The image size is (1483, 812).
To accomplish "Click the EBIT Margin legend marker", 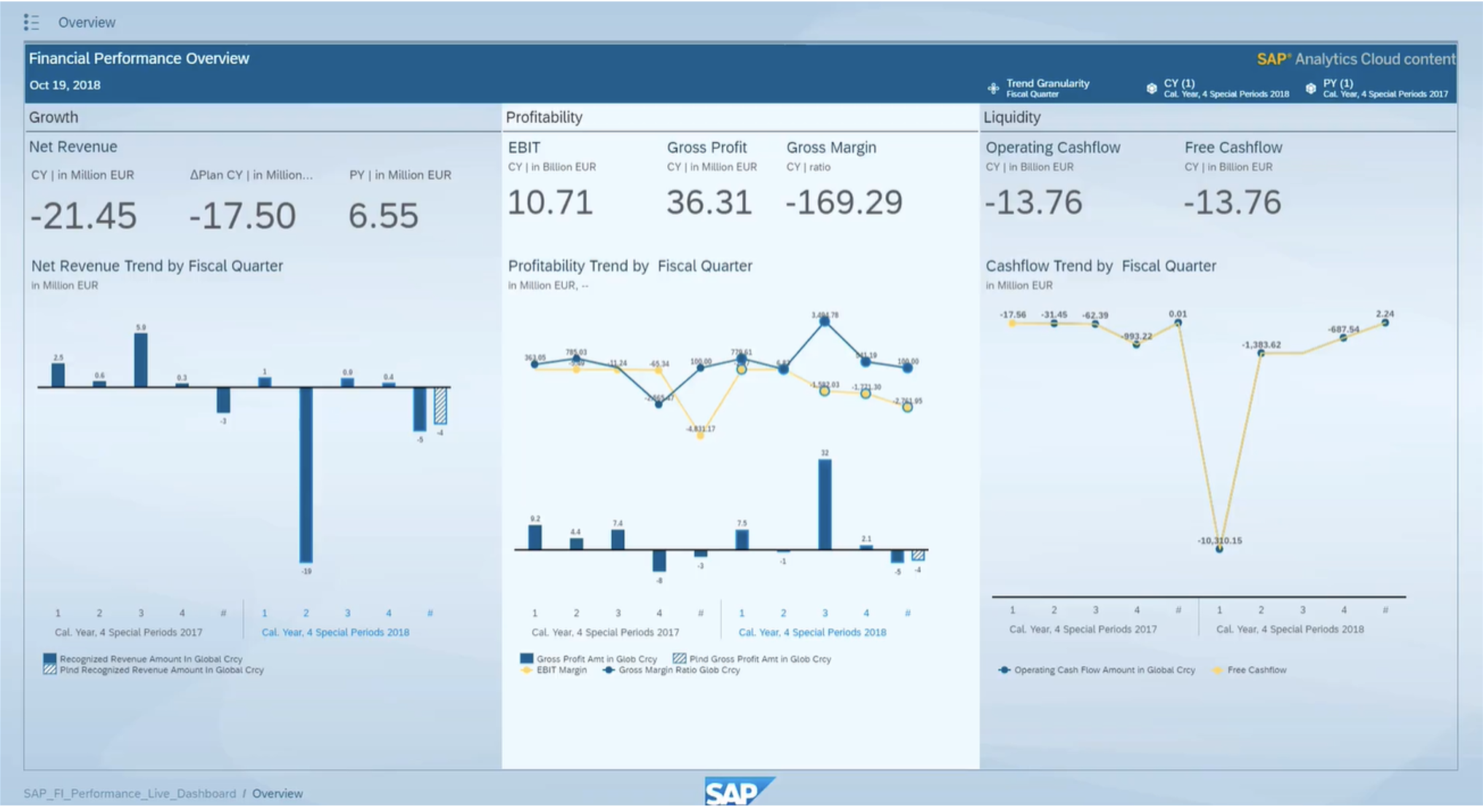I will [x=526, y=670].
